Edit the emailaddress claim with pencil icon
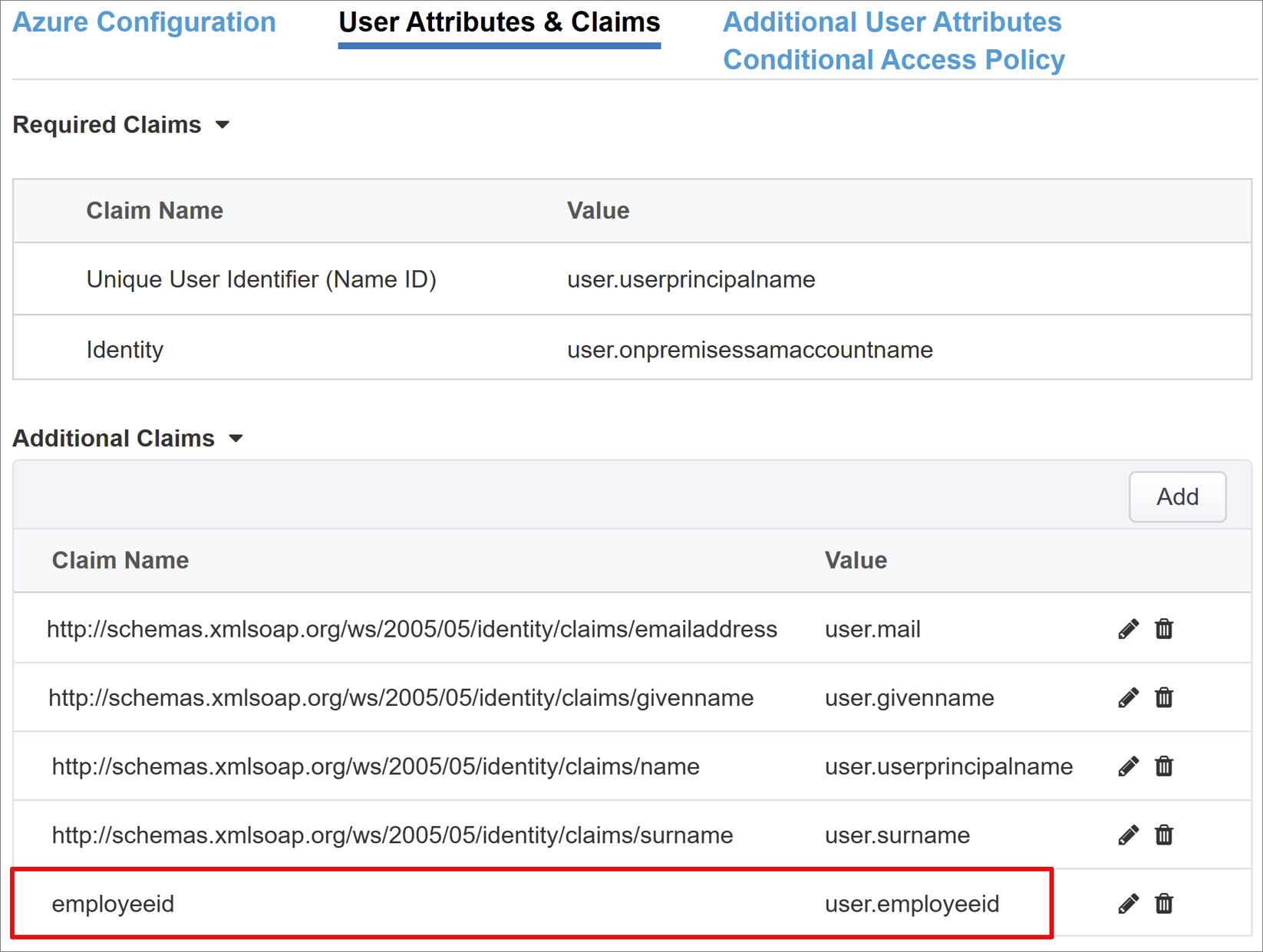The height and width of the screenshot is (952, 1263). click(1128, 629)
